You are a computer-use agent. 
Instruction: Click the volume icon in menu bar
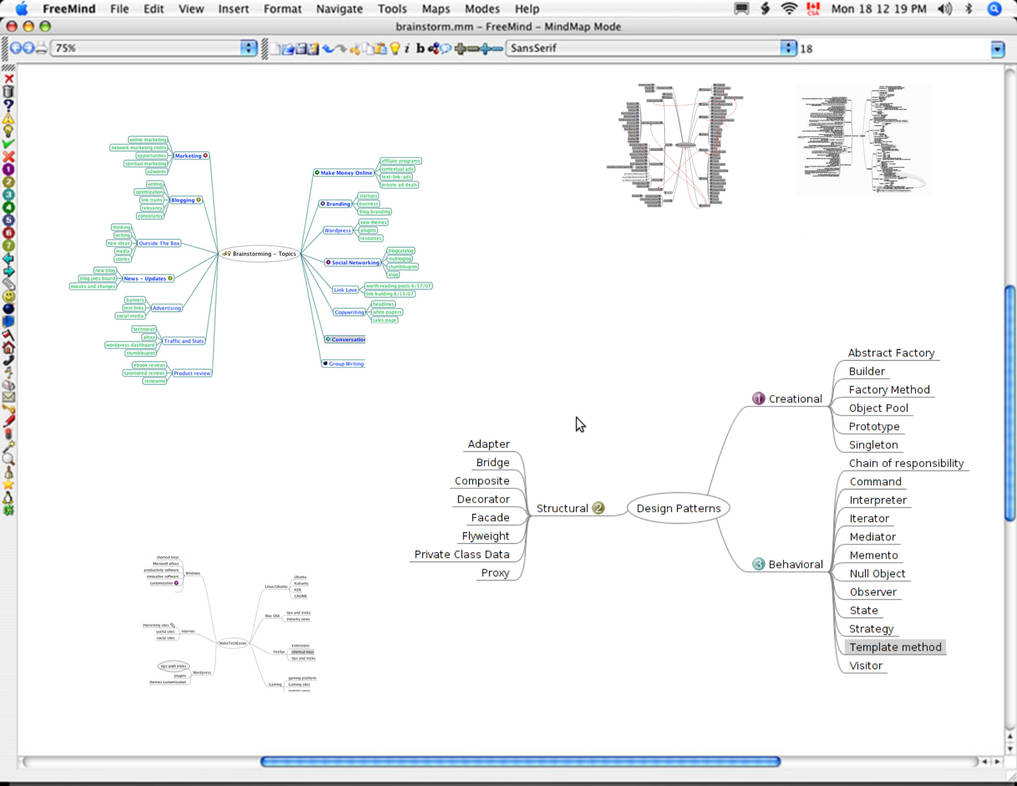[x=945, y=9]
